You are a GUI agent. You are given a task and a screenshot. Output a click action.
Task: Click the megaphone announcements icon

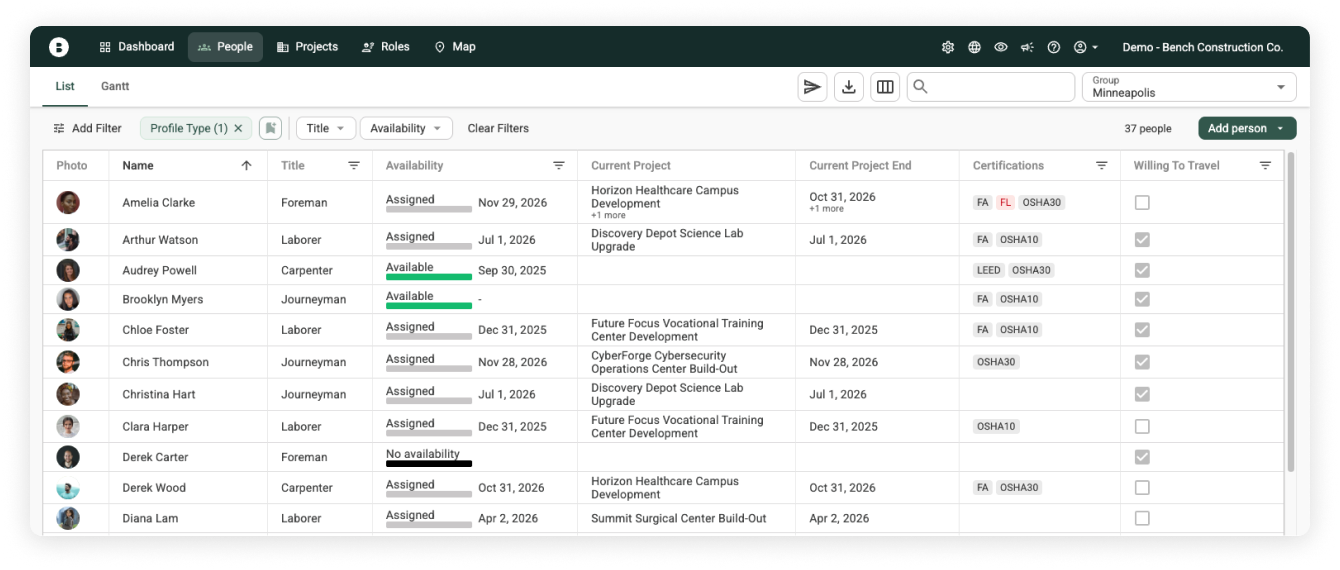pyautogui.click(x=1027, y=47)
